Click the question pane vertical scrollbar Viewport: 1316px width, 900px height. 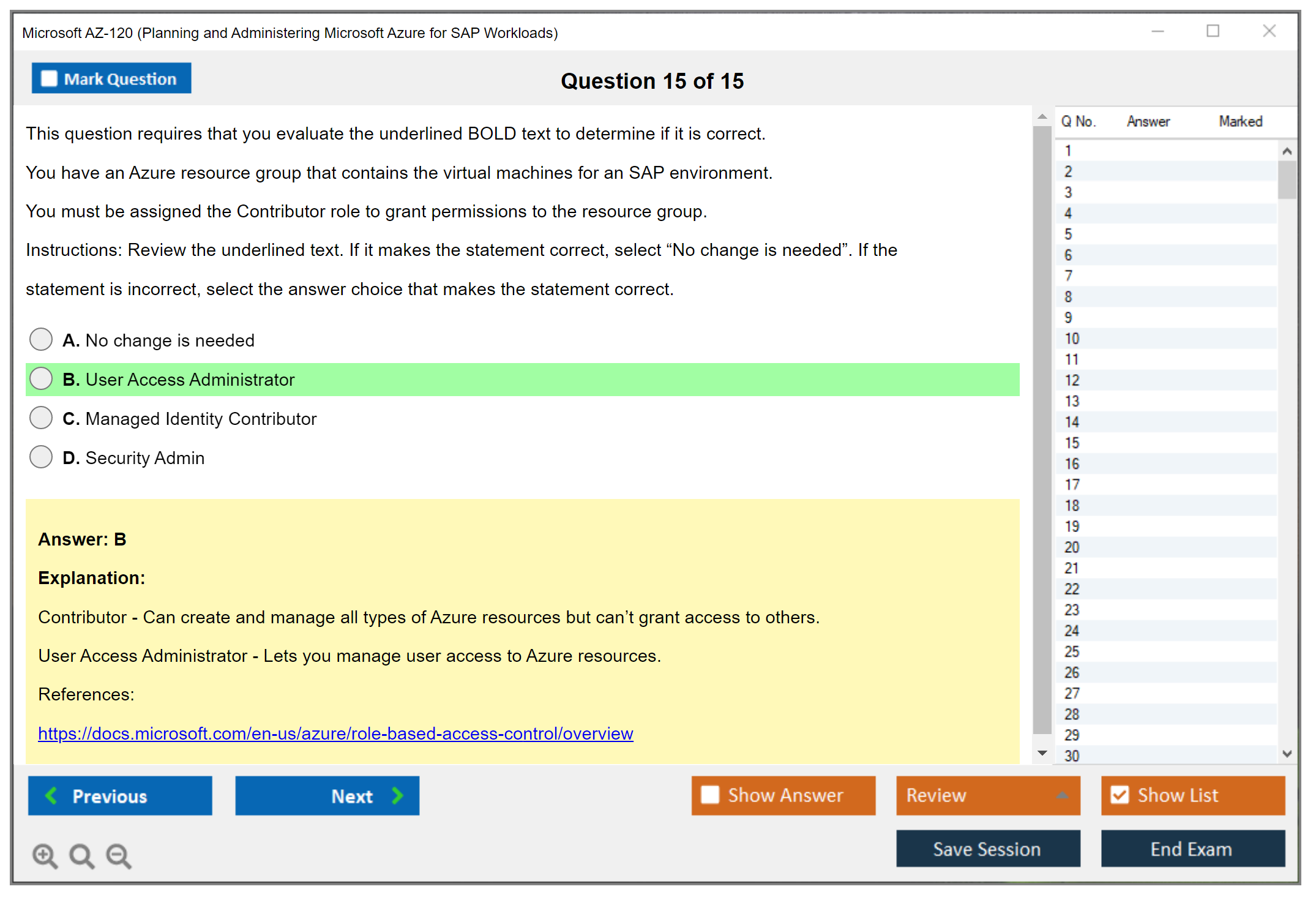point(1042,429)
